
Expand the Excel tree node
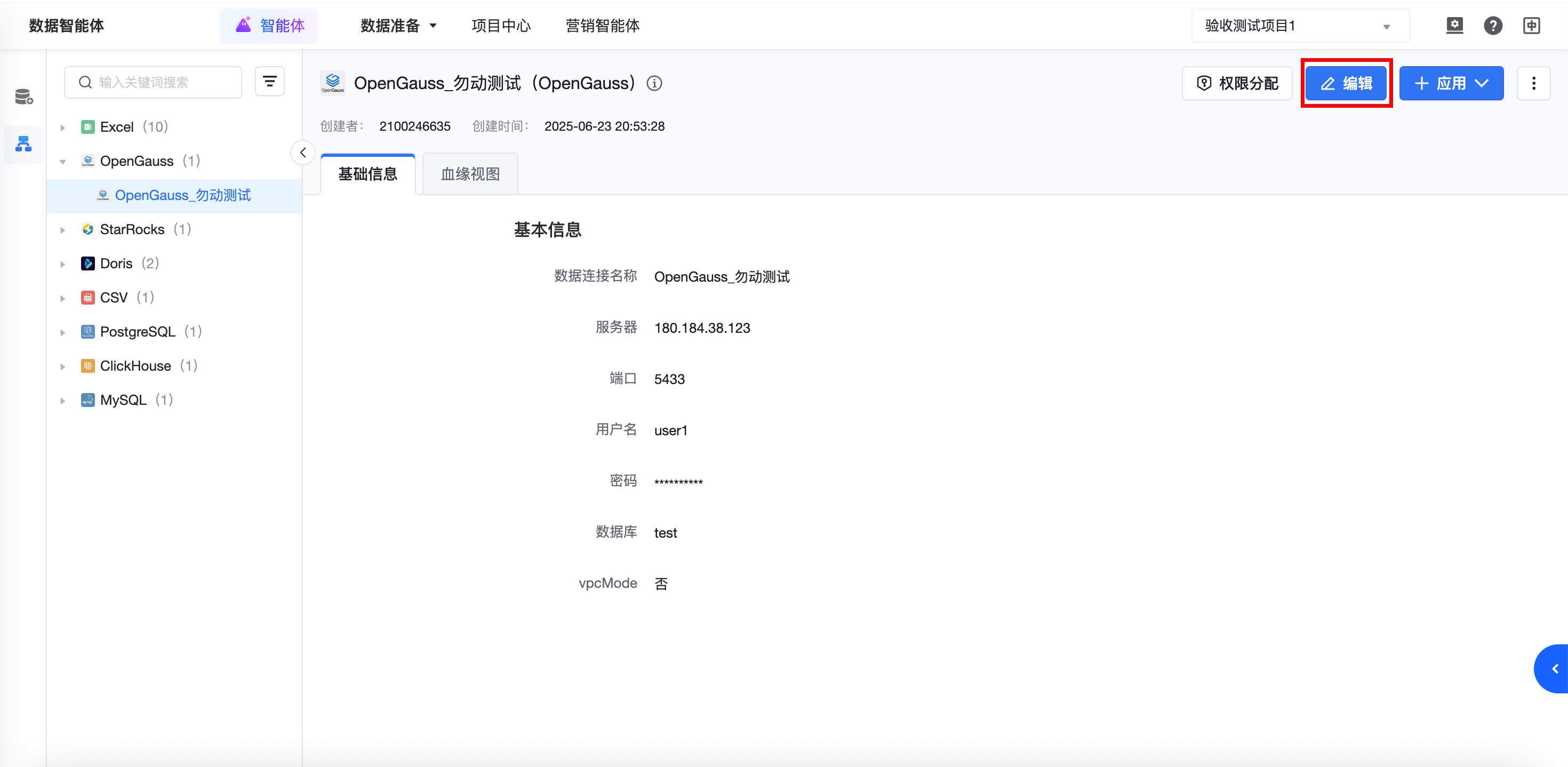63,128
